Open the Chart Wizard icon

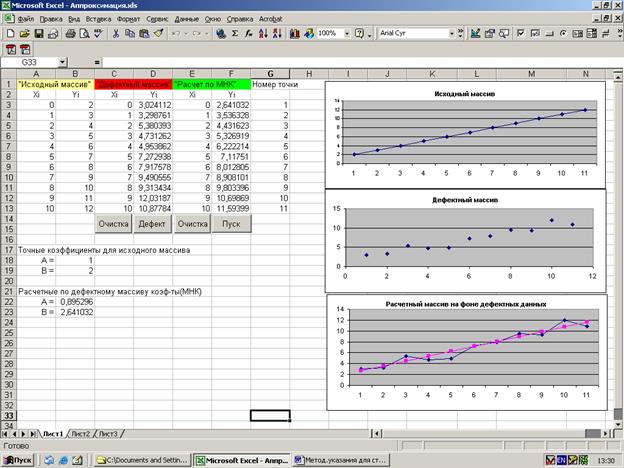pos(295,33)
